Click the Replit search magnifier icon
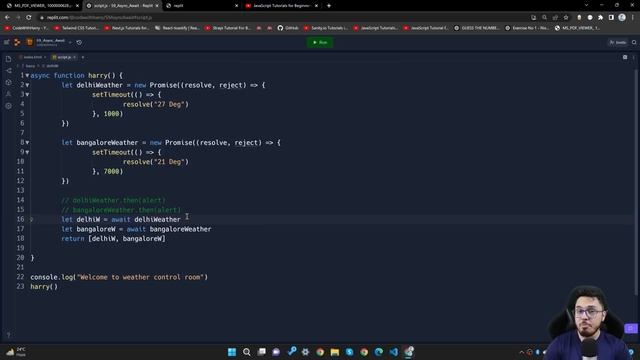 [634, 42]
